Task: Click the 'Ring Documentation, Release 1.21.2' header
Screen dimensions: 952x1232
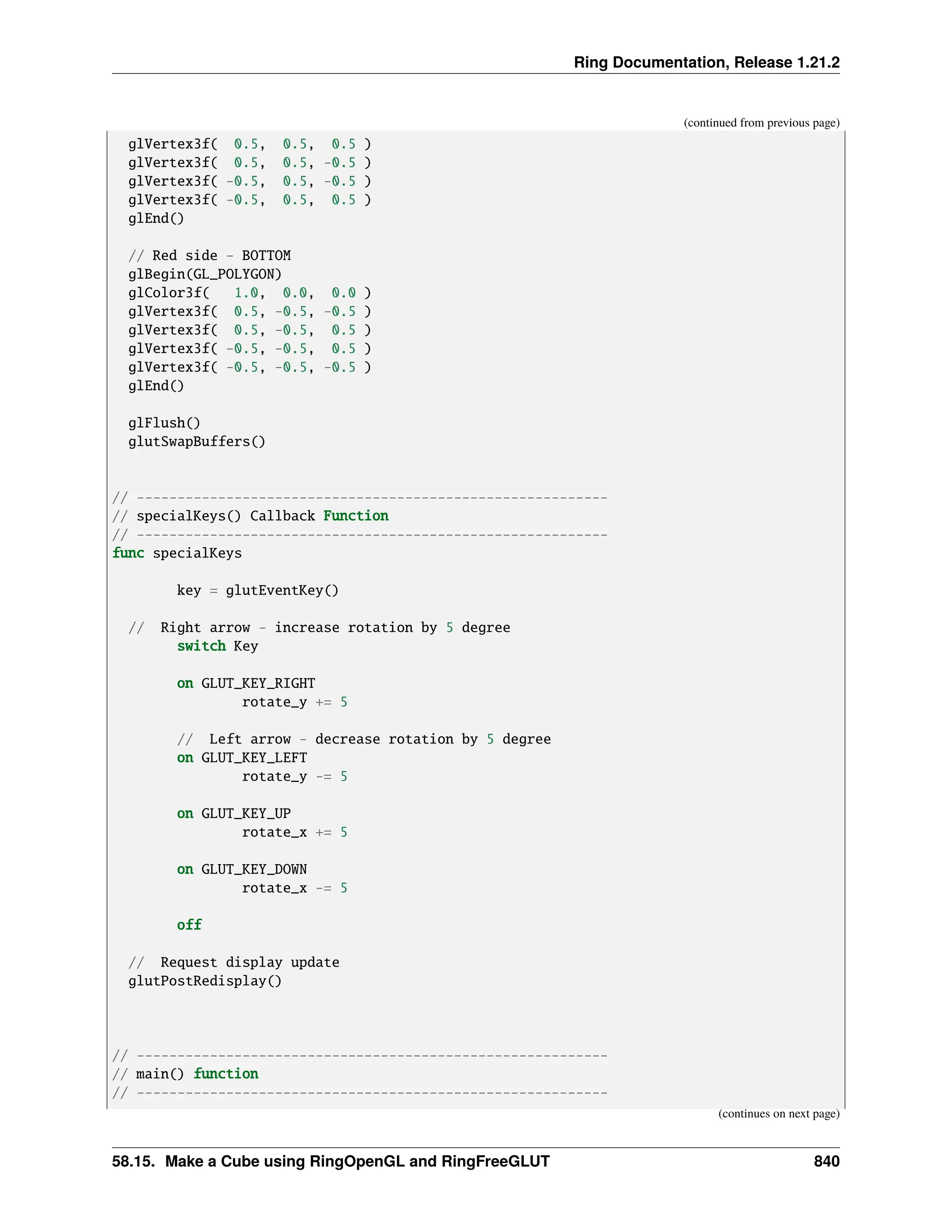Action: [x=706, y=62]
